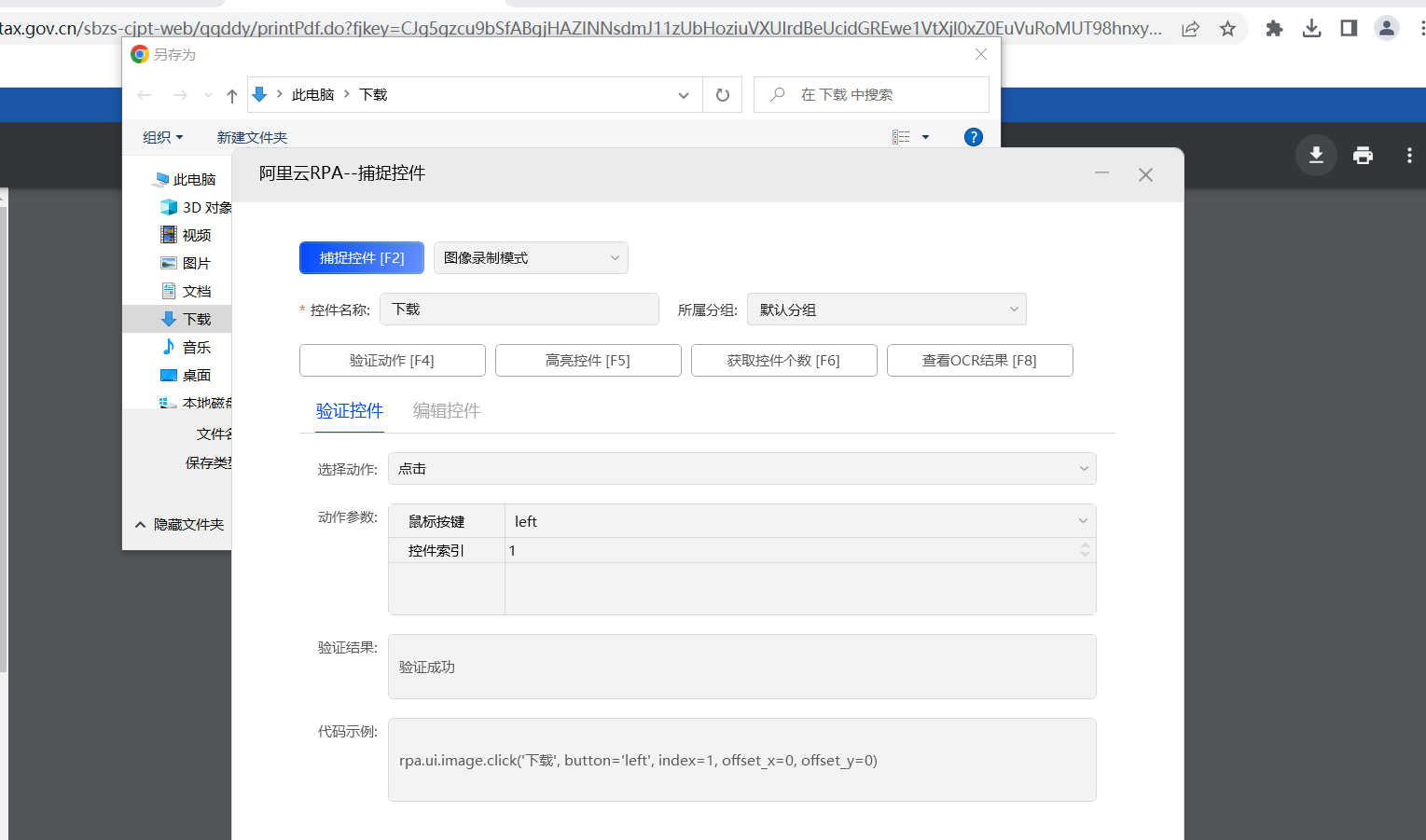This screenshot has width=1426, height=840.
Task: Select 图片 folder in navigation tree
Action: [187, 264]
